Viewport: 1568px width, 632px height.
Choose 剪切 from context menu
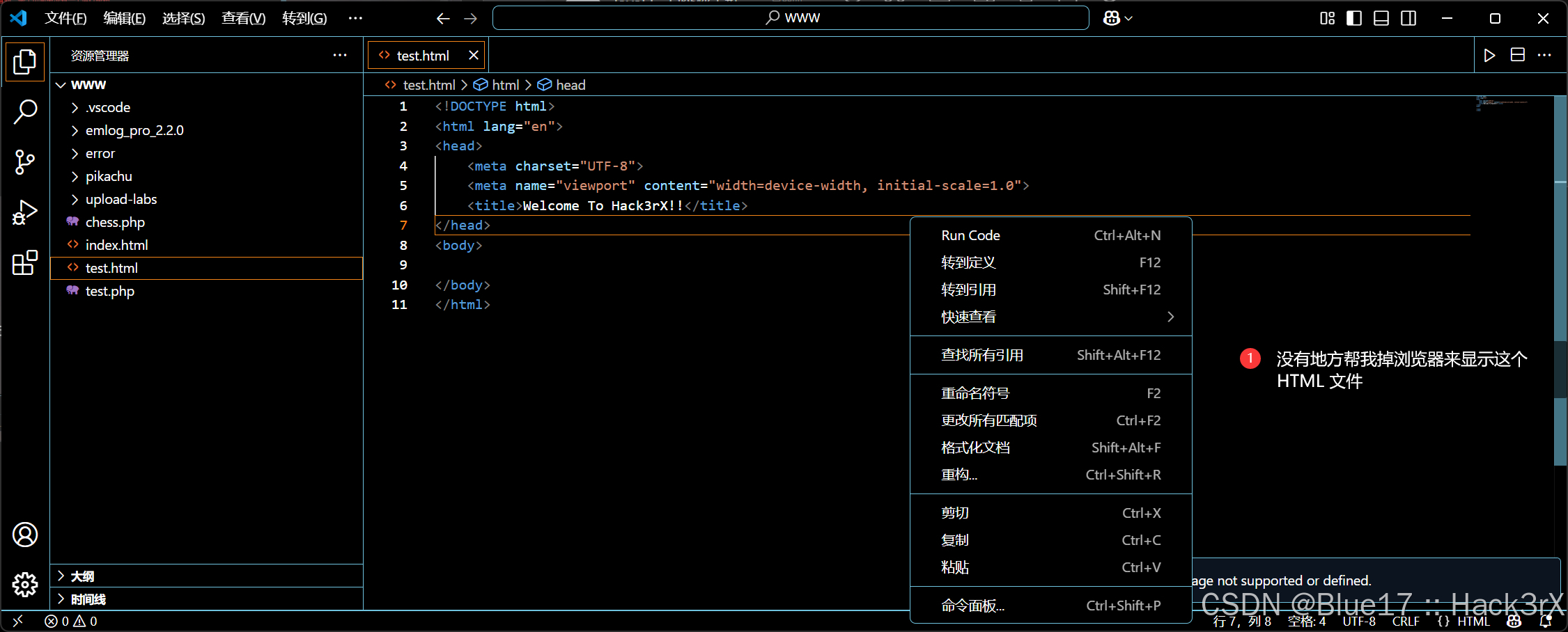1051,513
